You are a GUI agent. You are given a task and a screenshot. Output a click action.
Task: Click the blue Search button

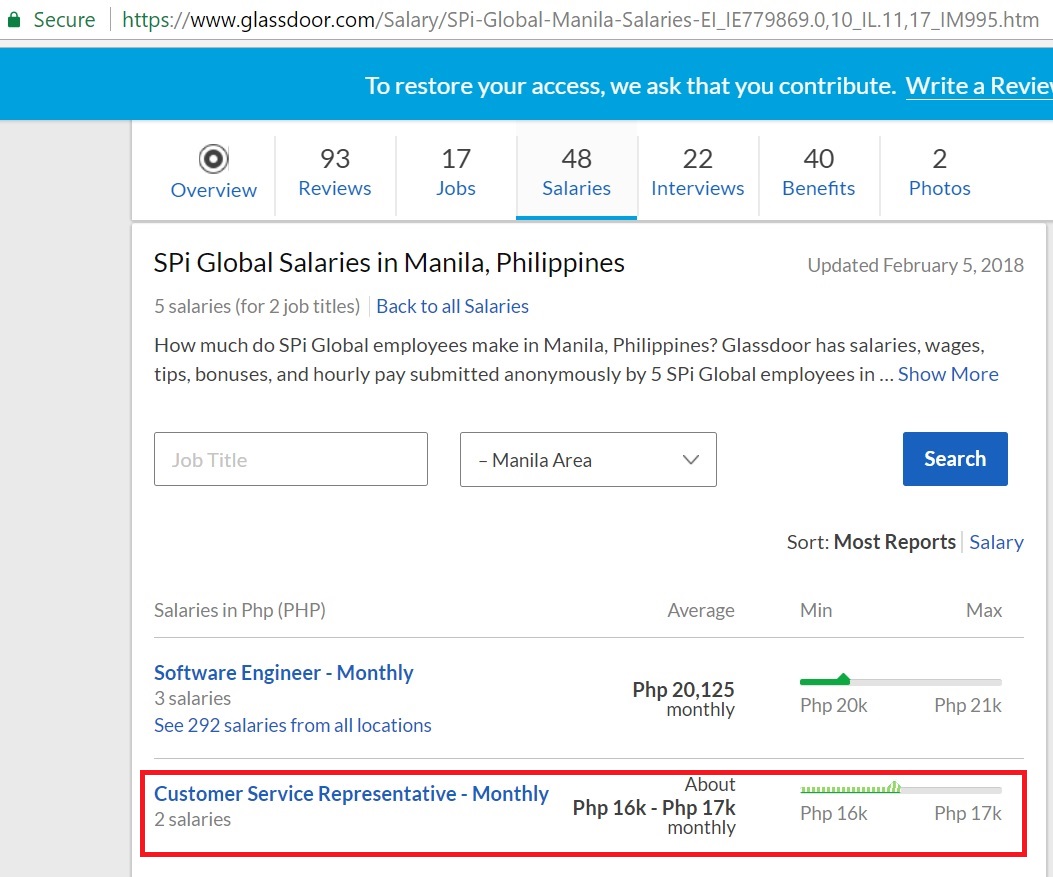coord(955,459)
